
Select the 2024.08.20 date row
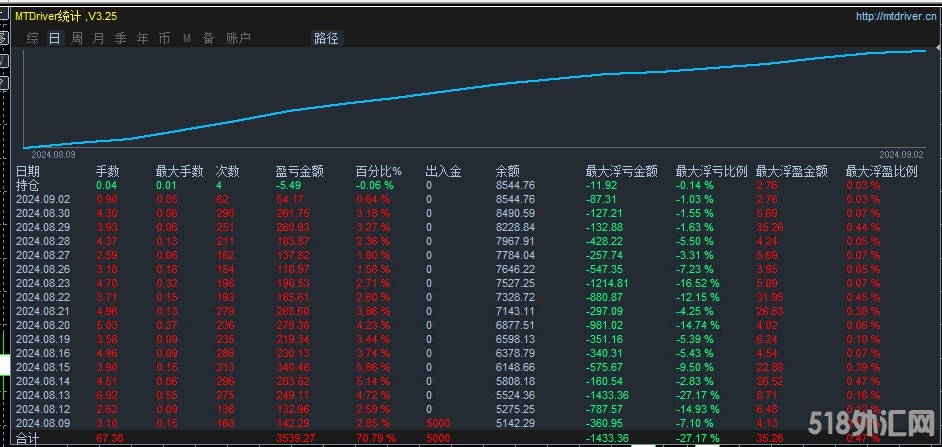click(43, 325)
